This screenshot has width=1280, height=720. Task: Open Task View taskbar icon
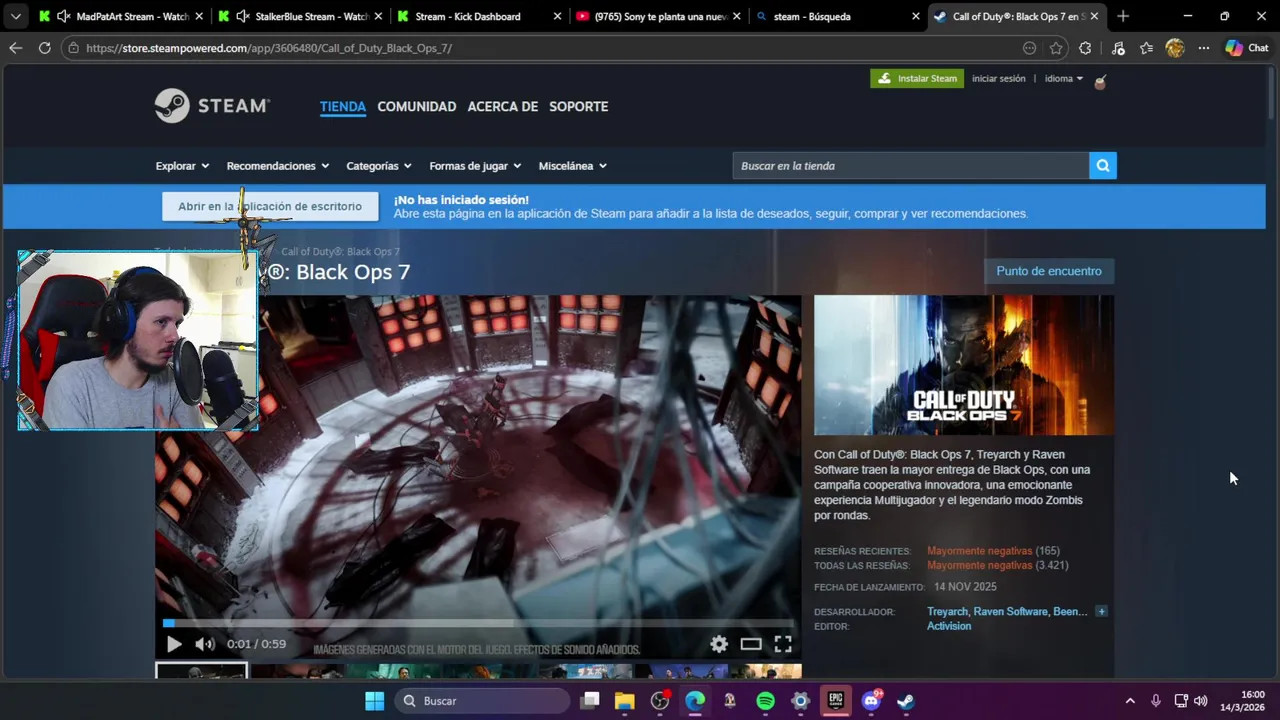coord(590,701)
